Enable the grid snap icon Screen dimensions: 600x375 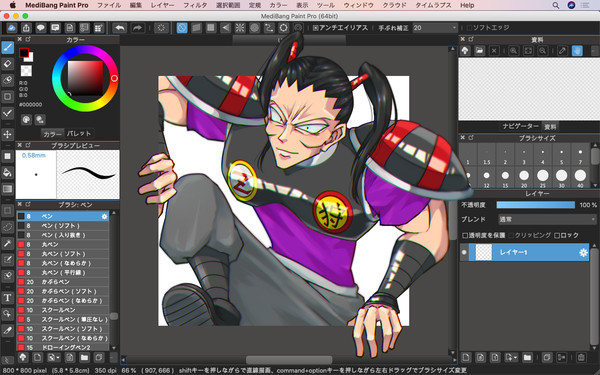click(x=211, y=28)
